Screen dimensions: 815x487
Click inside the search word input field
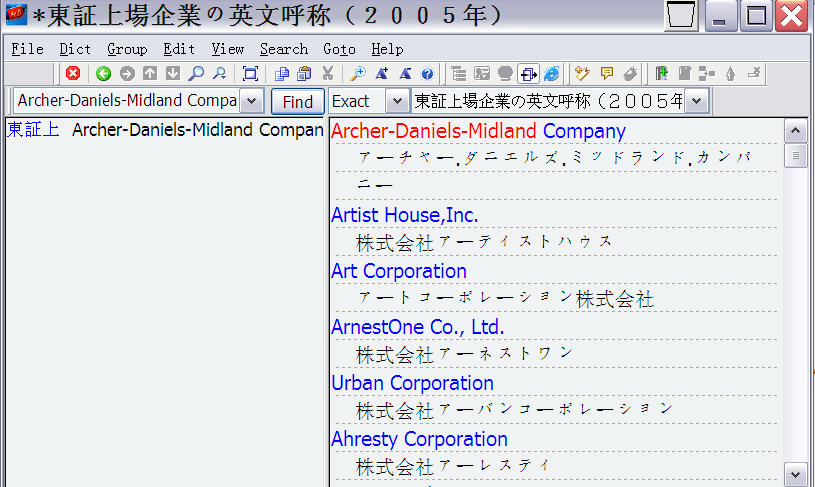pos(127,101)
